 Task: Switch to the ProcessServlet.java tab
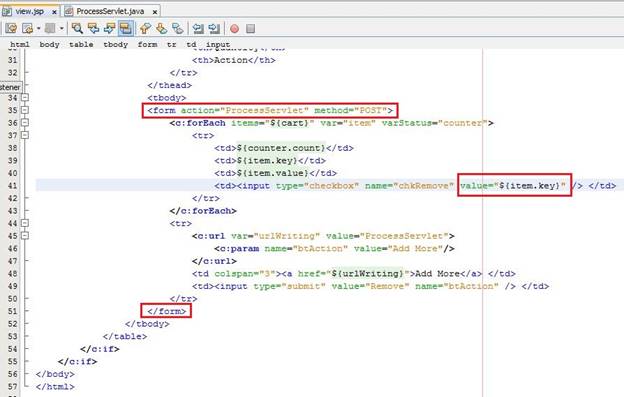(110, 11)
